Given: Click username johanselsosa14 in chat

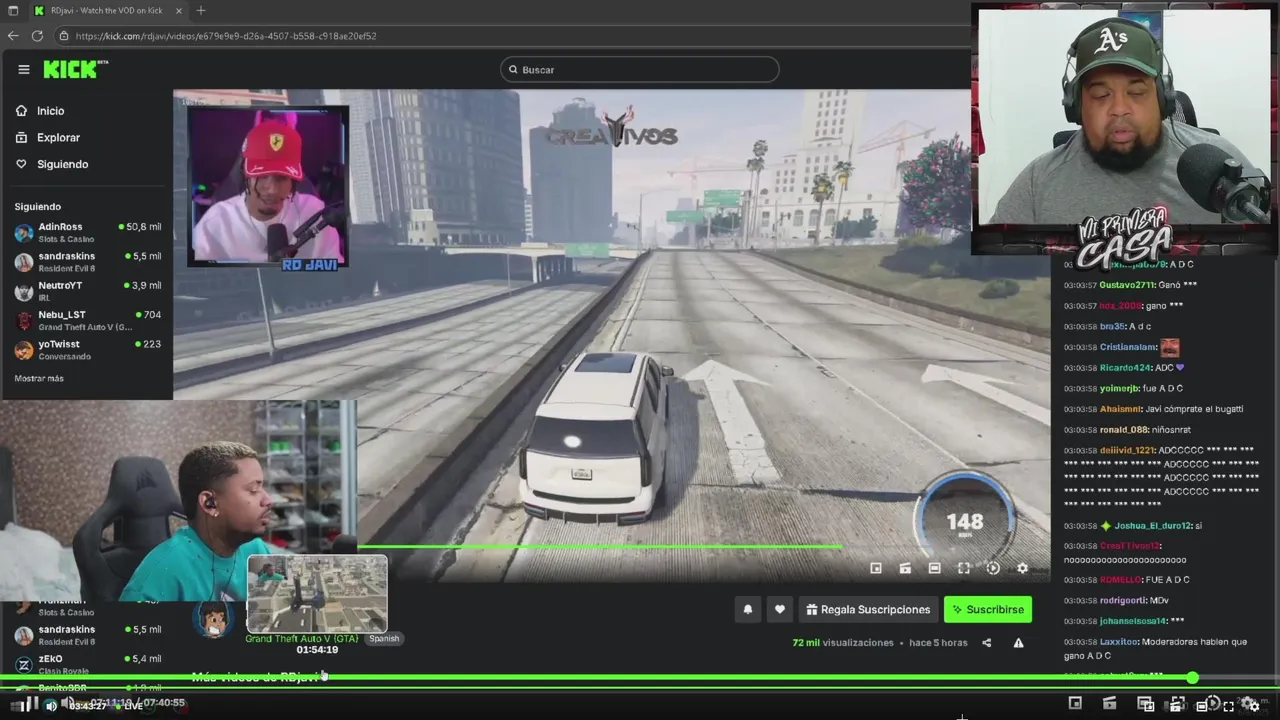Looking at the screenshot, I should point(1133,621).
